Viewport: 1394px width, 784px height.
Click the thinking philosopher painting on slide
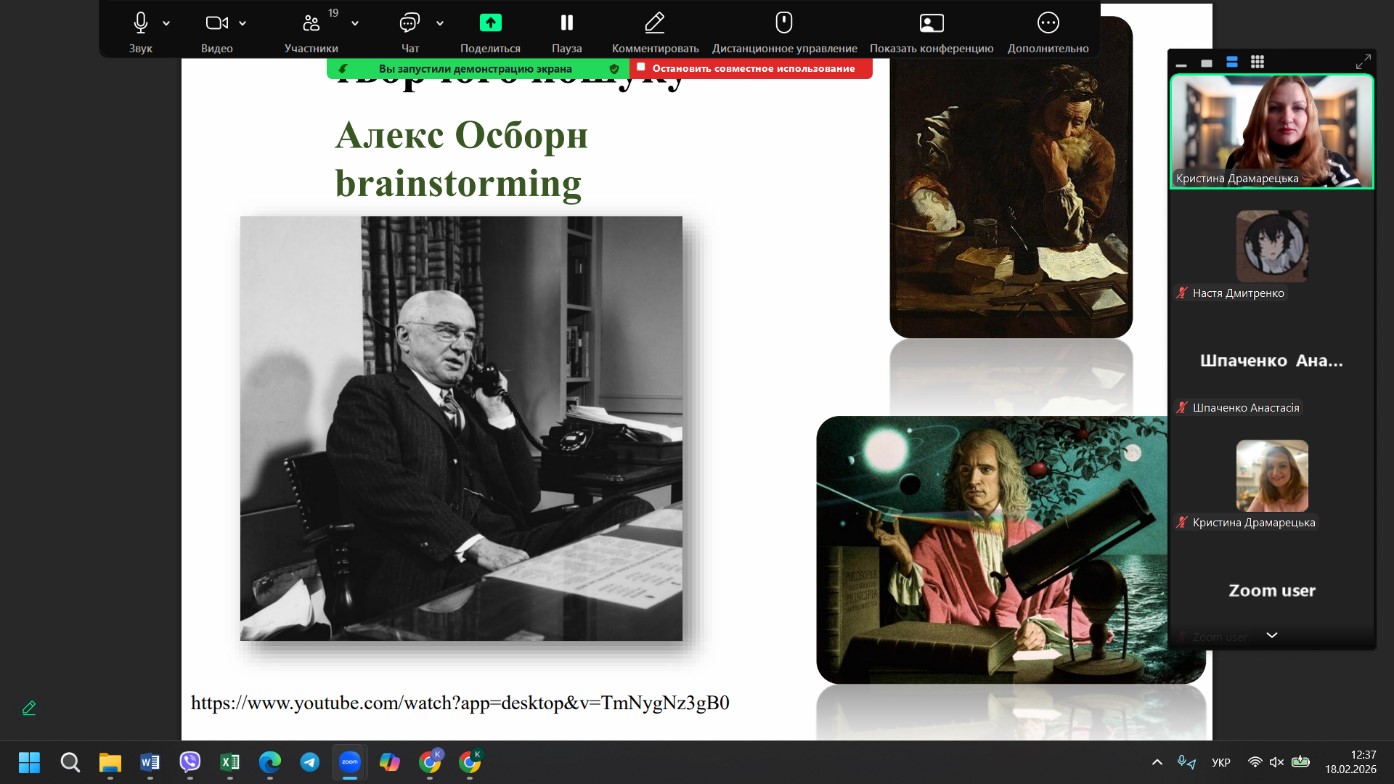click(x=1011, y=177)
